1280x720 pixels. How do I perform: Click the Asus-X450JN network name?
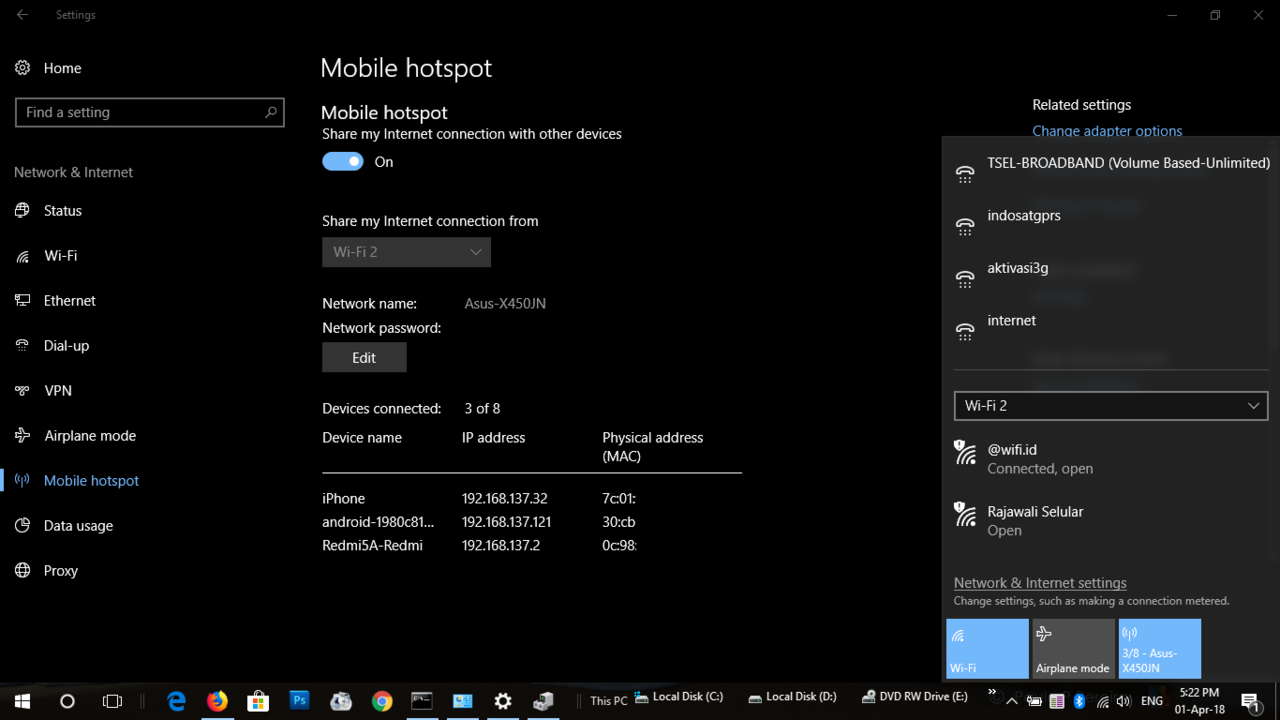pos(505,304)
